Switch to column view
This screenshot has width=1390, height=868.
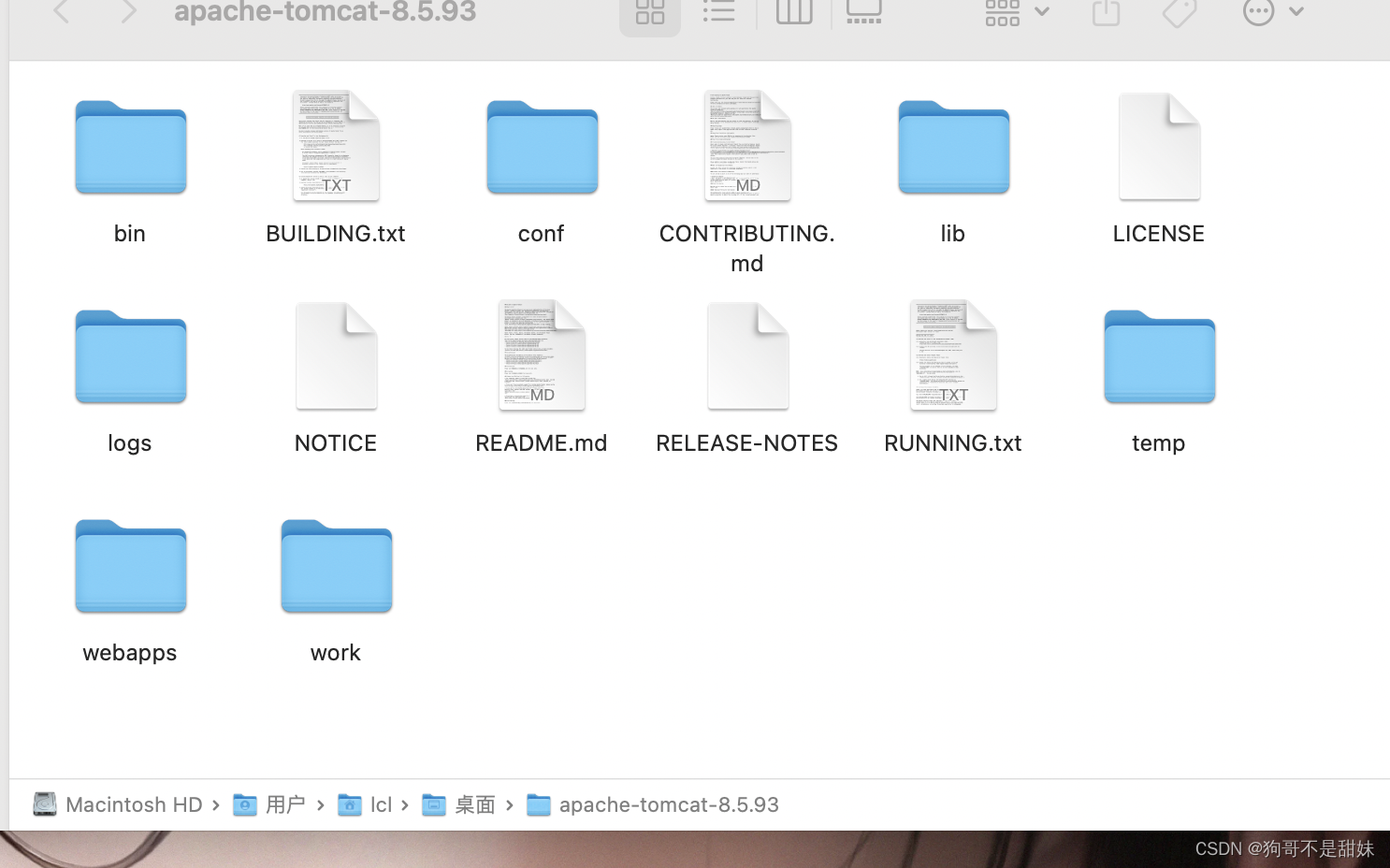pos(794,12)
